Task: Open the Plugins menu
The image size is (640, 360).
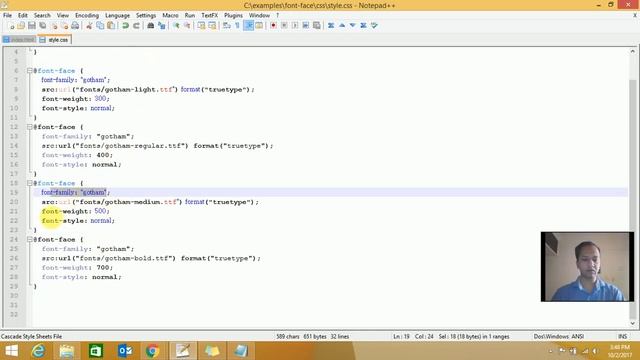Action: coord(233,16)
